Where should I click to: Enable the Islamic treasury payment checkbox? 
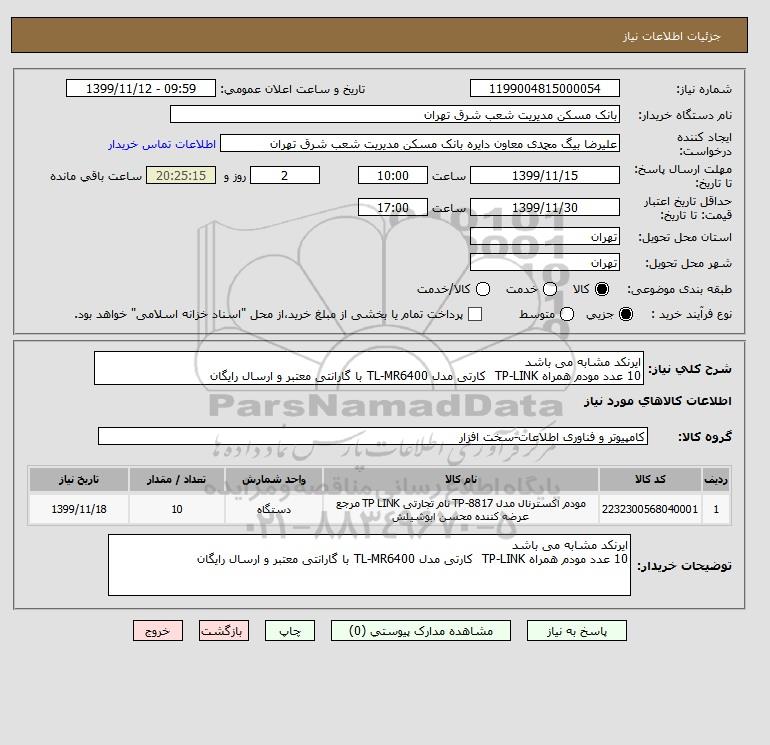tap(475, 314)
